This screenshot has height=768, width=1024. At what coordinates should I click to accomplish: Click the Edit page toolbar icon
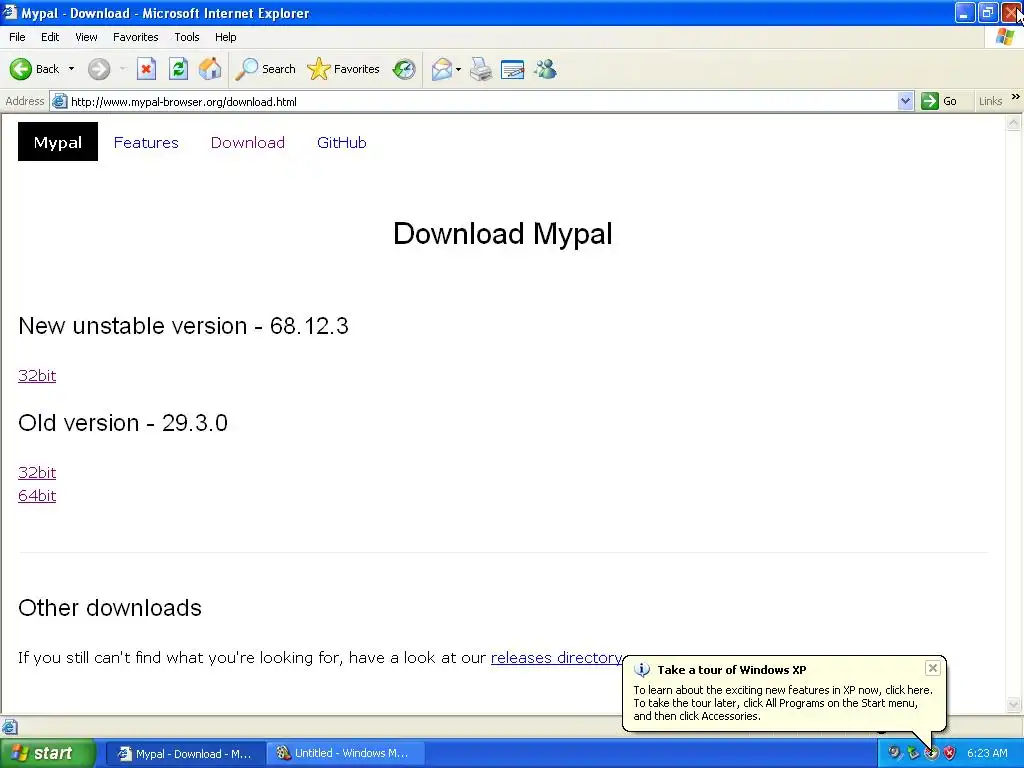[513, 69]
